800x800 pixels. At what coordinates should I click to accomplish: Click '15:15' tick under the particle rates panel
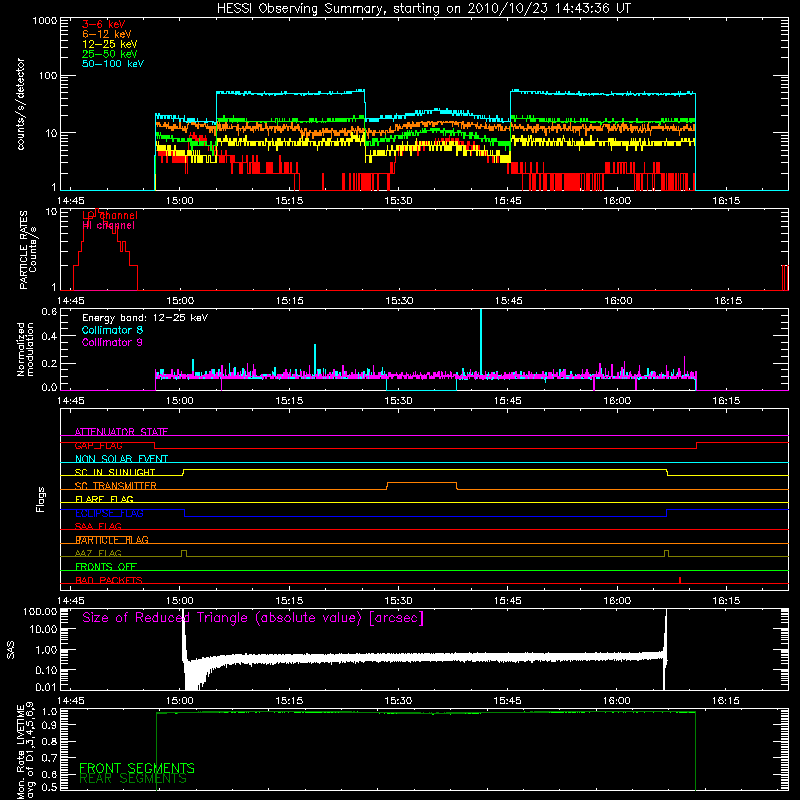coord(289,301)
